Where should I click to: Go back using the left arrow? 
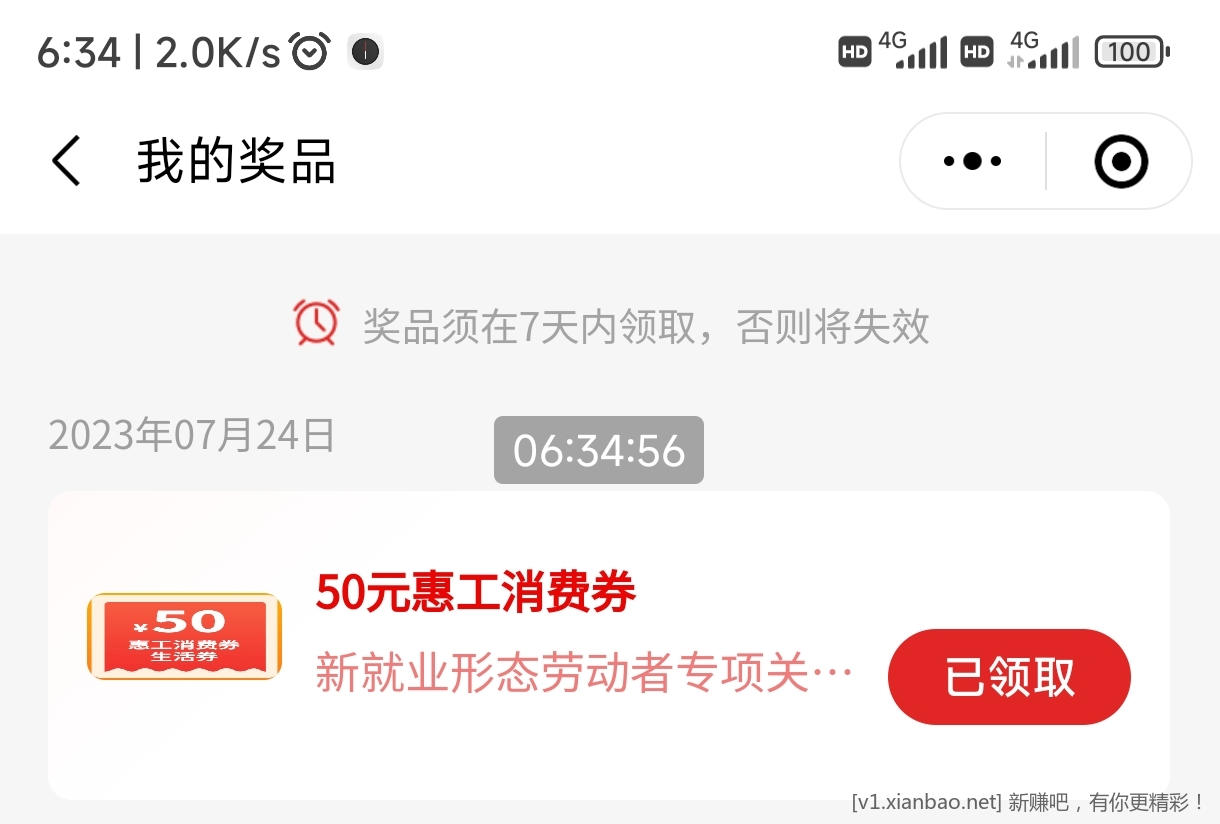pos(66,161)
